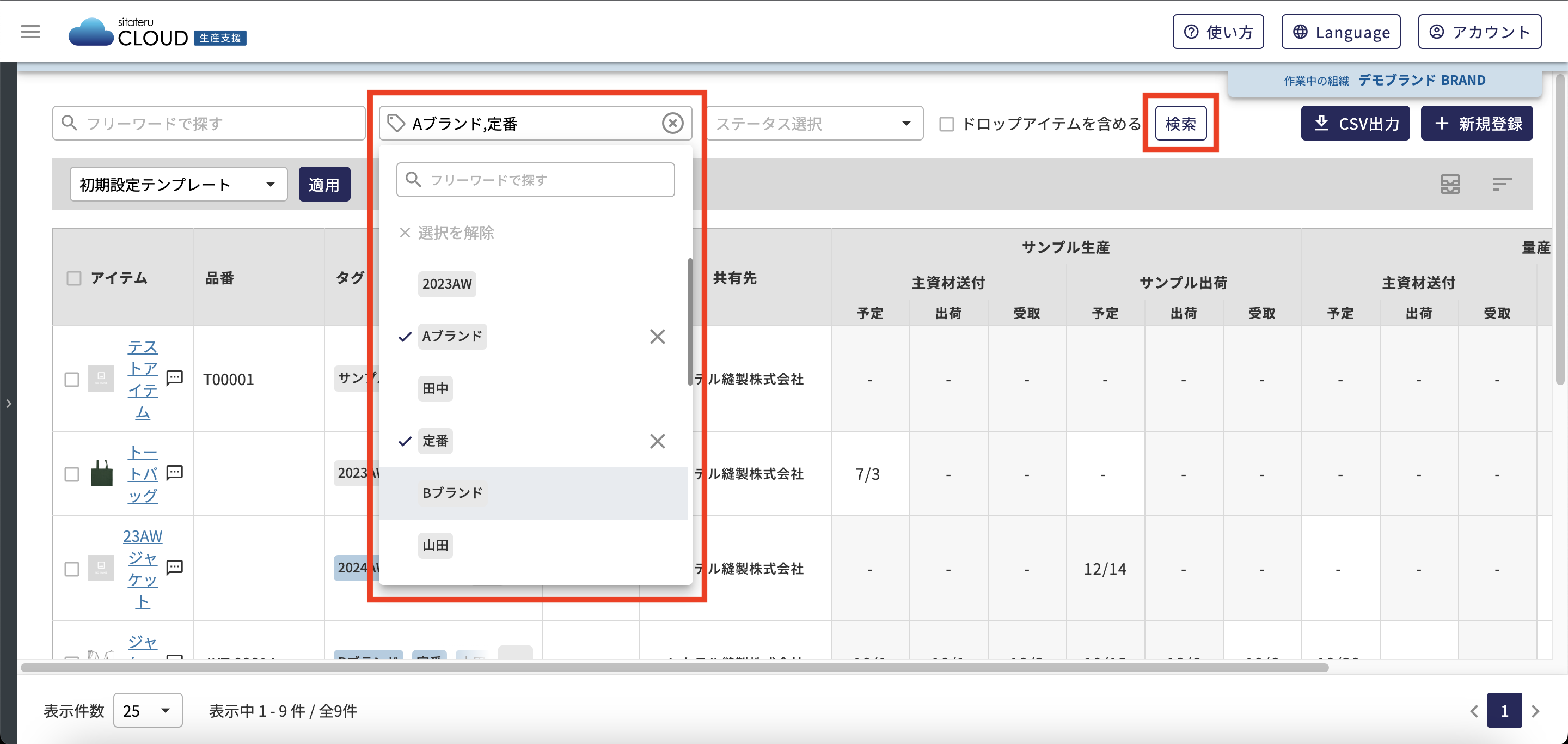
Task: Select the 田中 tag option
Action: [x=435, y=388]
